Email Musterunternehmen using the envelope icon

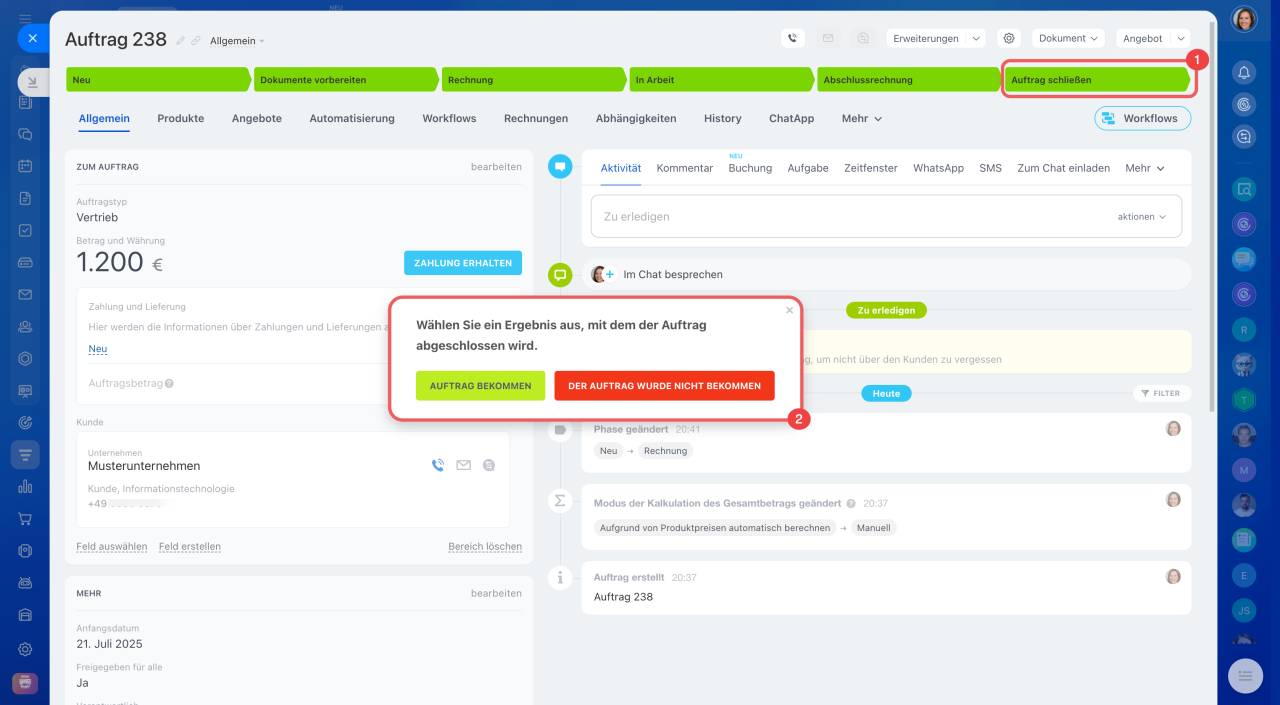pyautogui.click(x=463, y=465)
